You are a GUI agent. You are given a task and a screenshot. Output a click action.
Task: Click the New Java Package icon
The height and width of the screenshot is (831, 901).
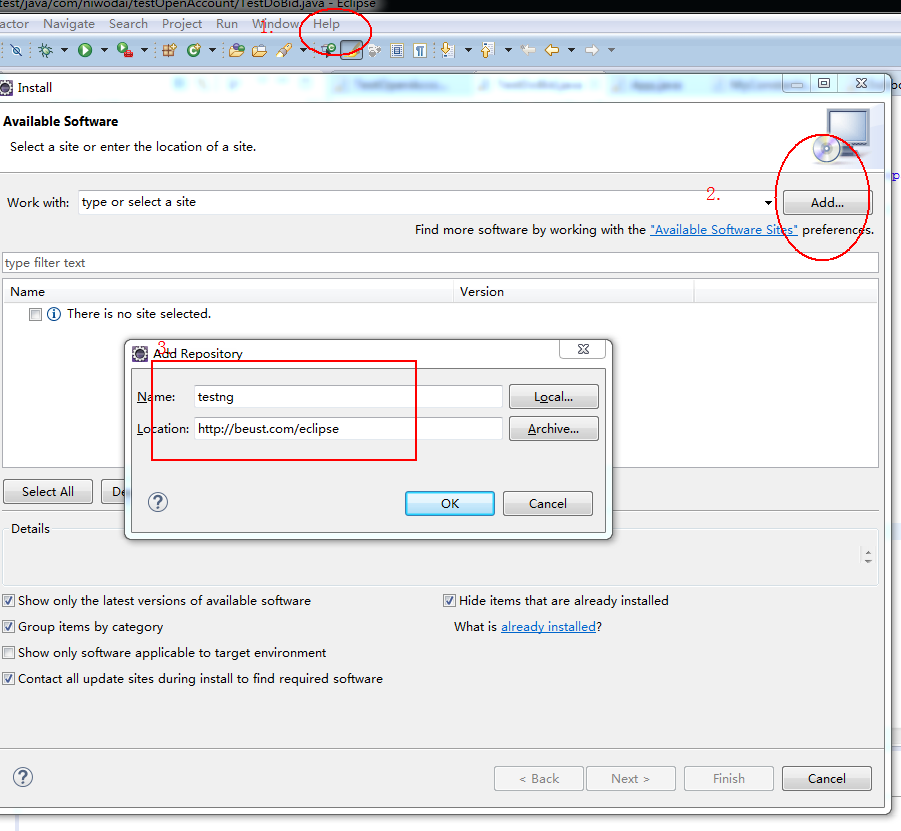pyautogui.click(x=169, y=51)
